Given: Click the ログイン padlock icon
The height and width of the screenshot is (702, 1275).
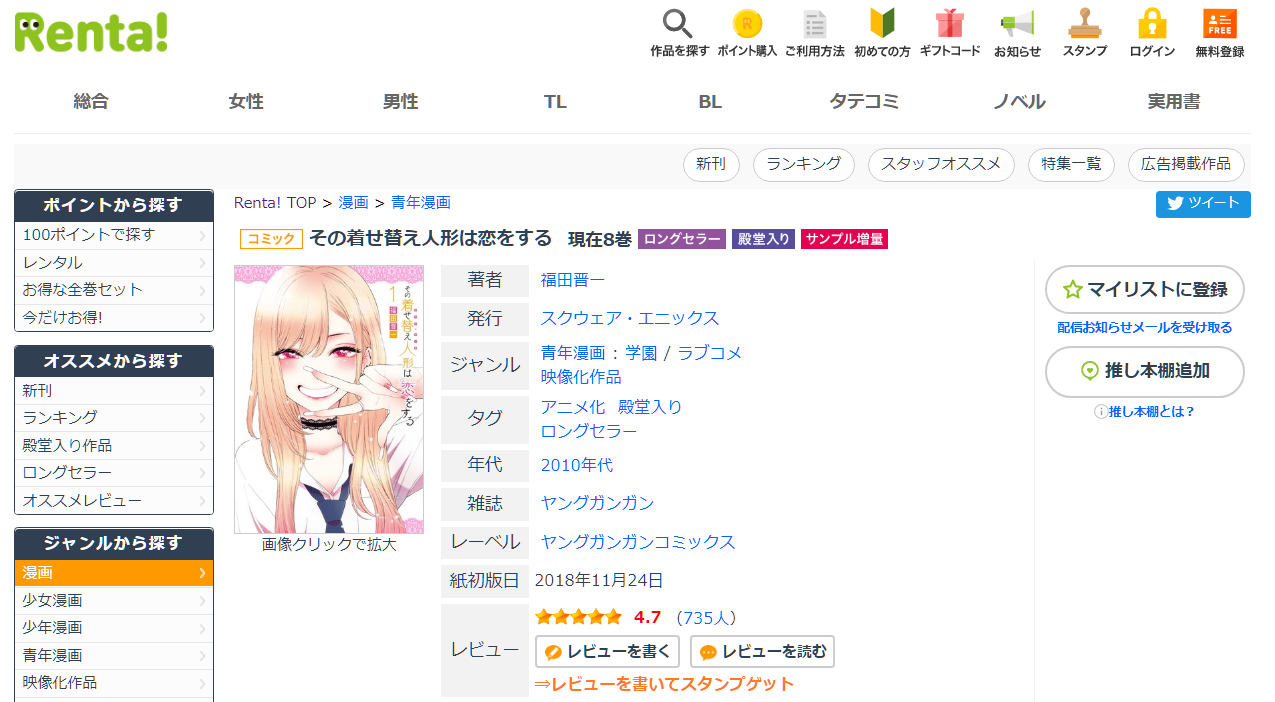Looking at the screenshot, I should point(1152,24).
